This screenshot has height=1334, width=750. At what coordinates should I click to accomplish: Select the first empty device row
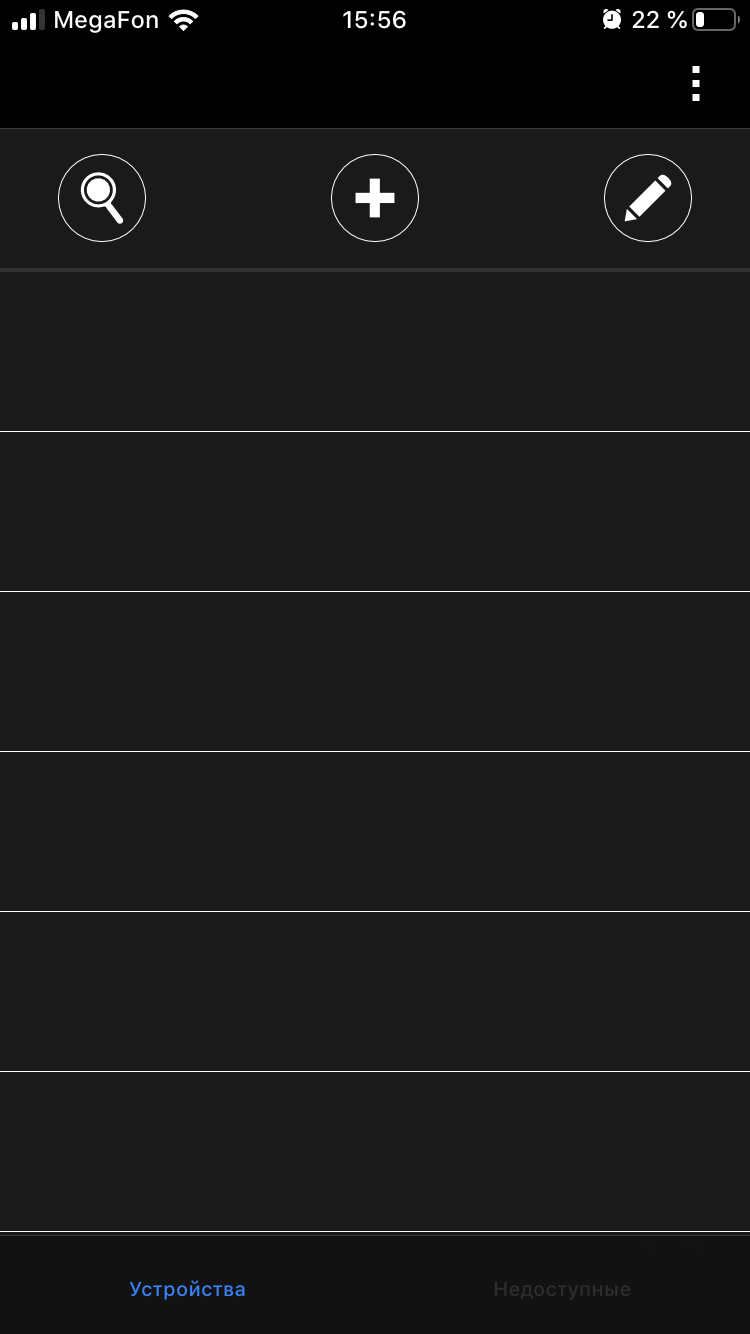point(375,352)
